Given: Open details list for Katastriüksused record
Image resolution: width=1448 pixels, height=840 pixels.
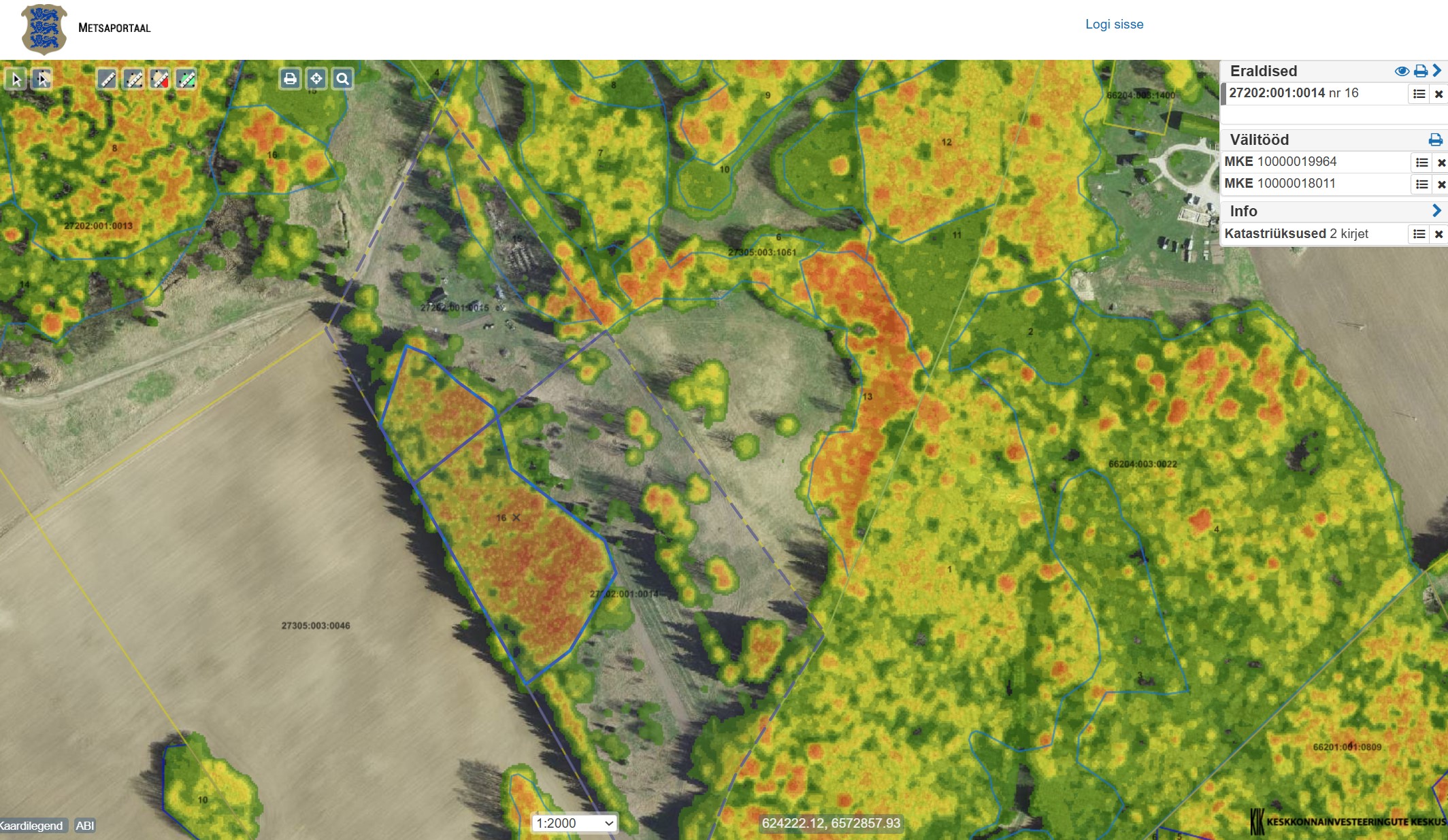Looking at the screenshot, I should [1419, 234].
